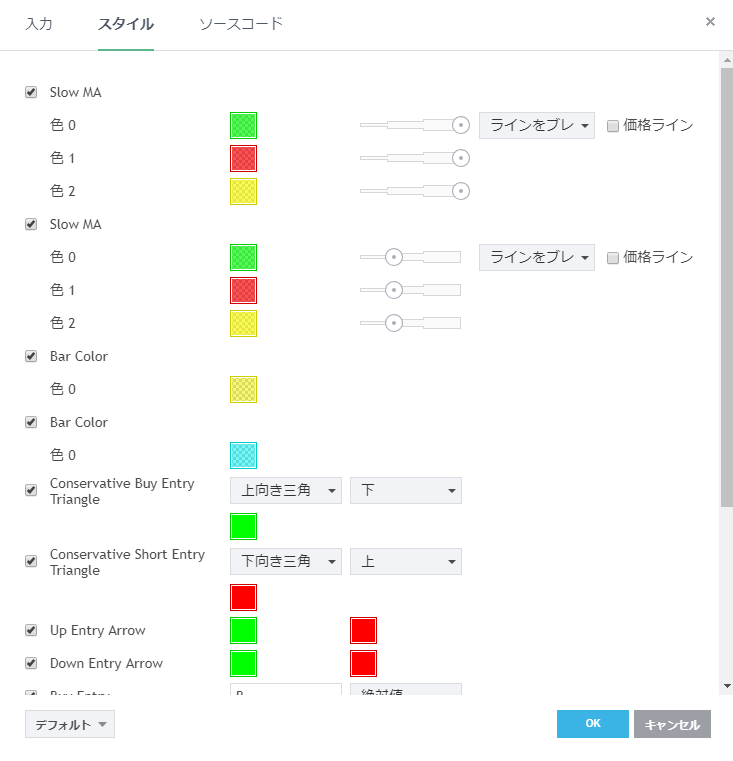
Task: Disable the Down Entry Arrow checkbox
Action: (31, 664)
